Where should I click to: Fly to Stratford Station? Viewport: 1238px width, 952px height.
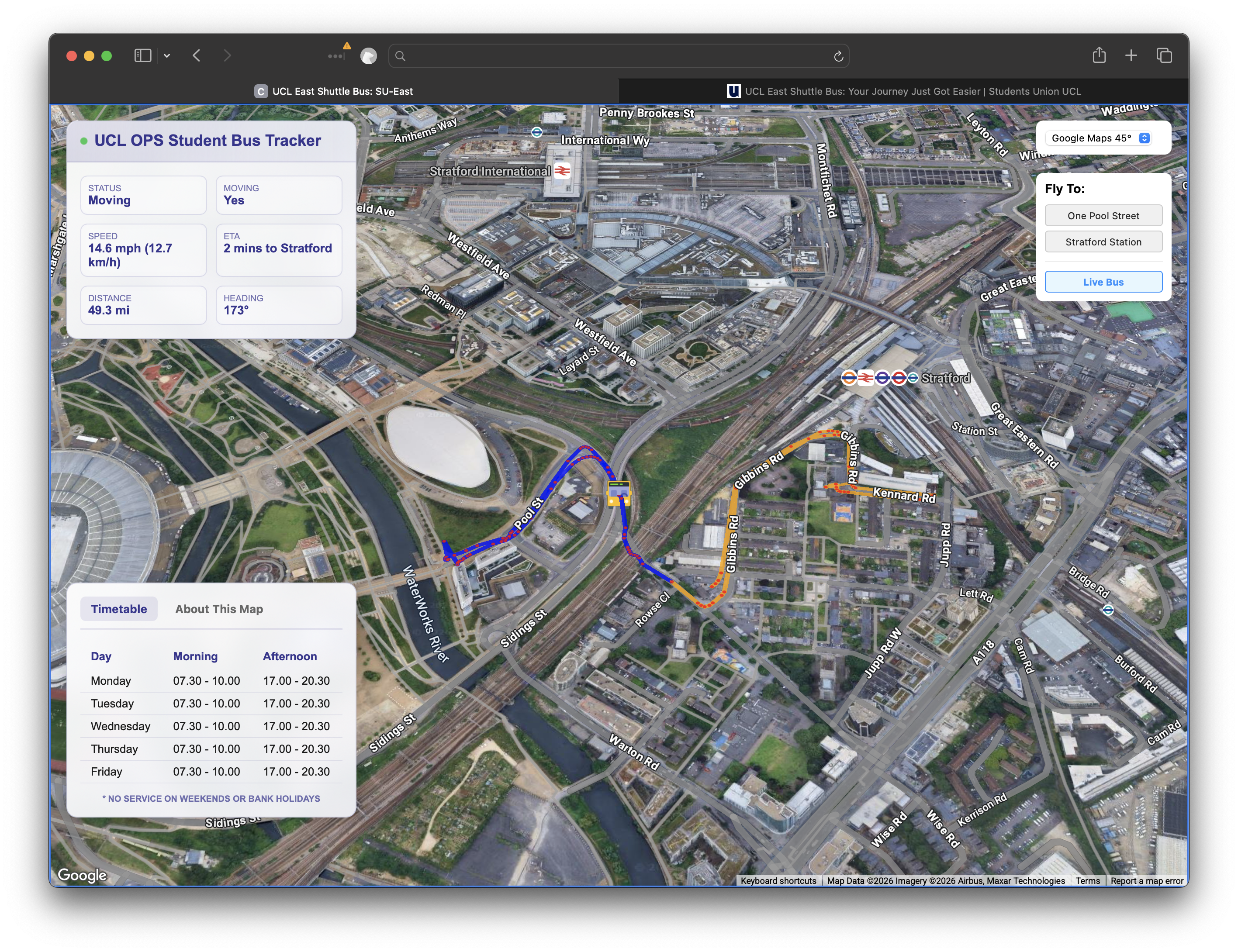1103,242
